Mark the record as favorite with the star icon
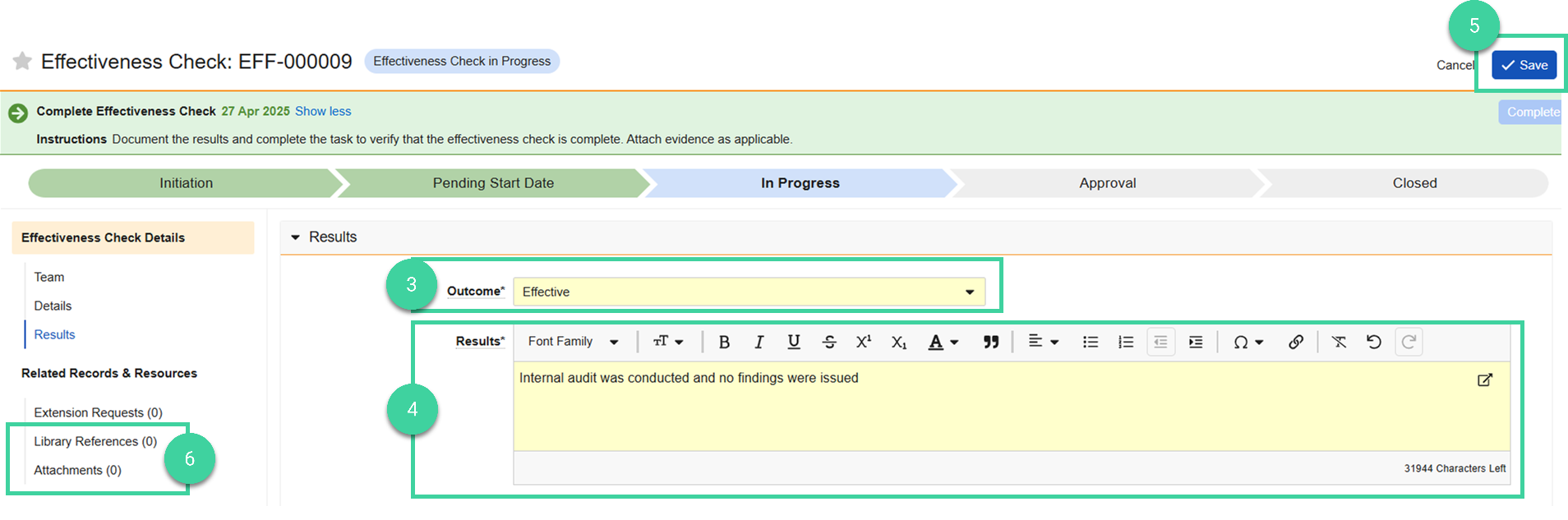The height and width of the screenshot is (520, 1568). tap(22, 61)
